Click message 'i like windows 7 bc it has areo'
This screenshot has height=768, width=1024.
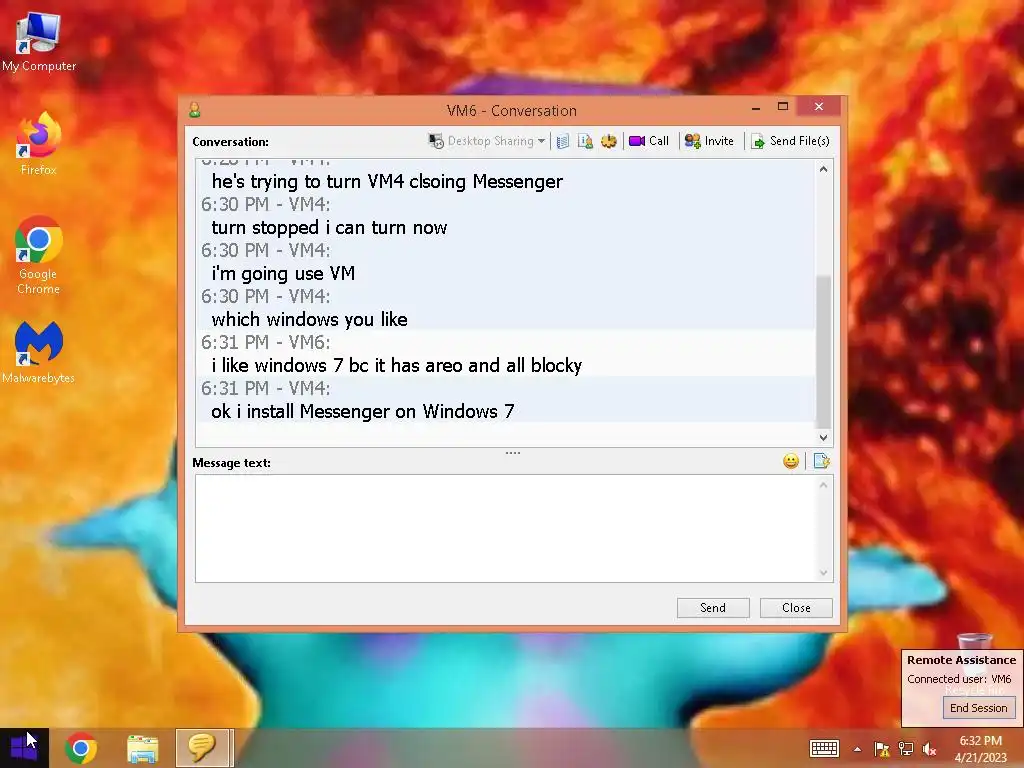(396, 365)
